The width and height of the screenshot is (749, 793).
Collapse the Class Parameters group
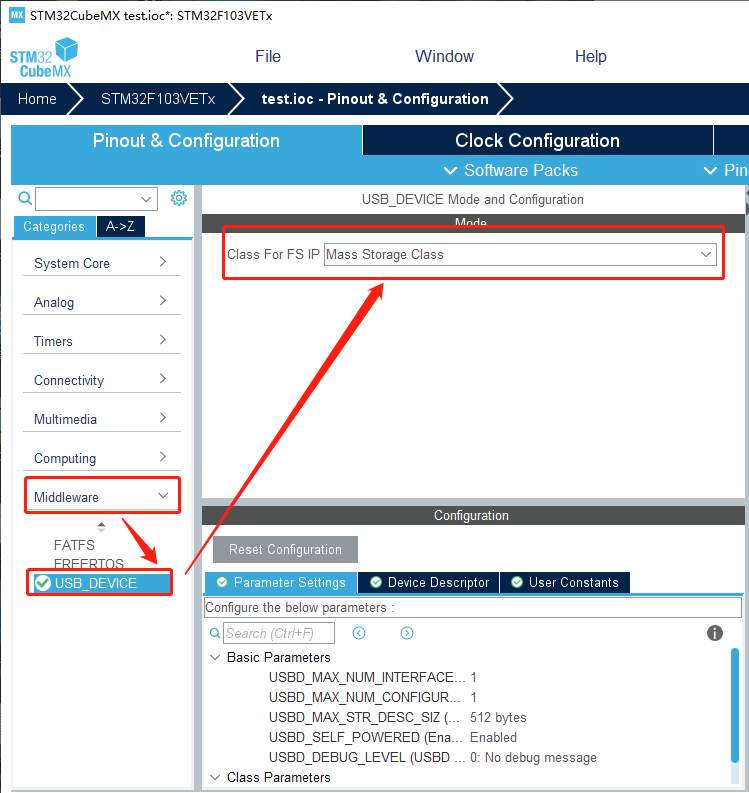click(215, 777)
